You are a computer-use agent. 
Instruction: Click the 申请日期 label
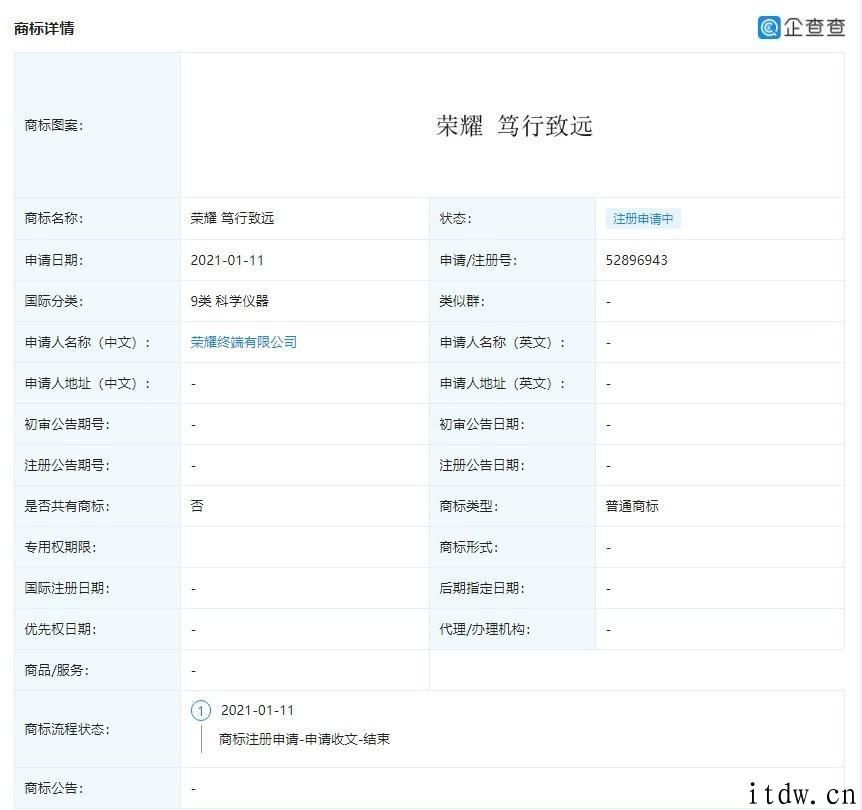53,260
